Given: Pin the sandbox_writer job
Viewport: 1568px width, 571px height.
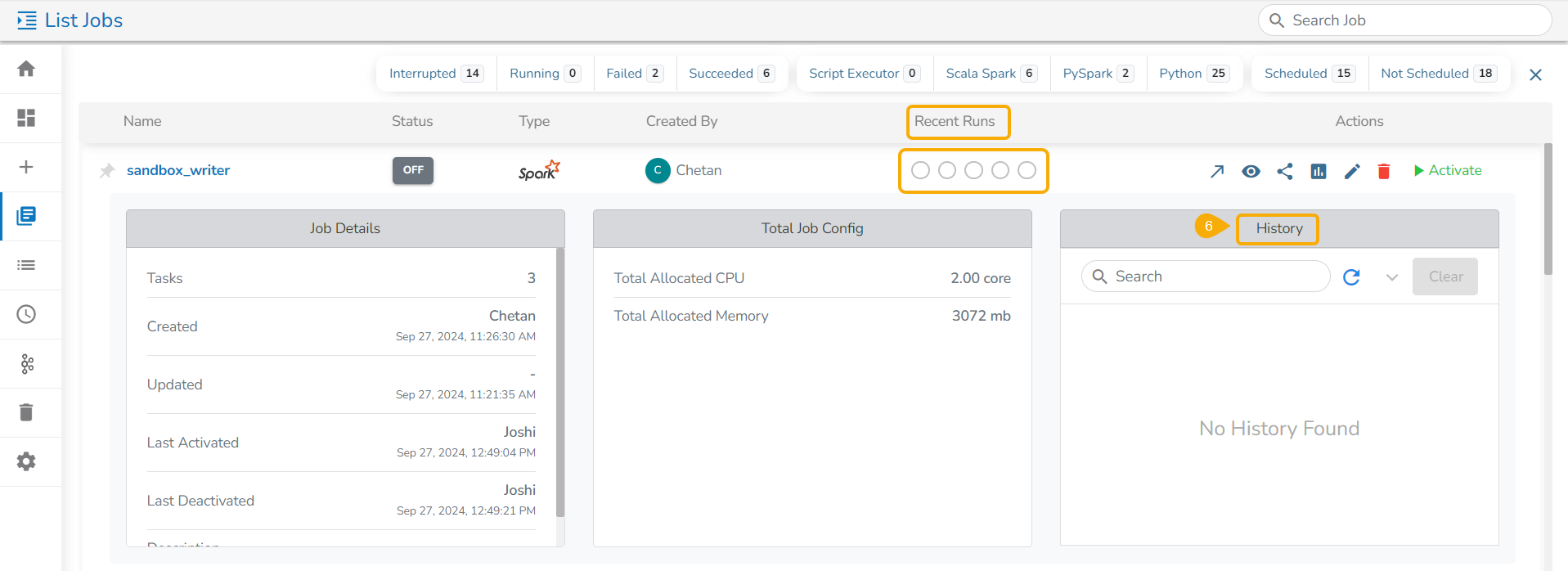Looking at the screenshot, I should pyautogui.click(x=107, y=171).
